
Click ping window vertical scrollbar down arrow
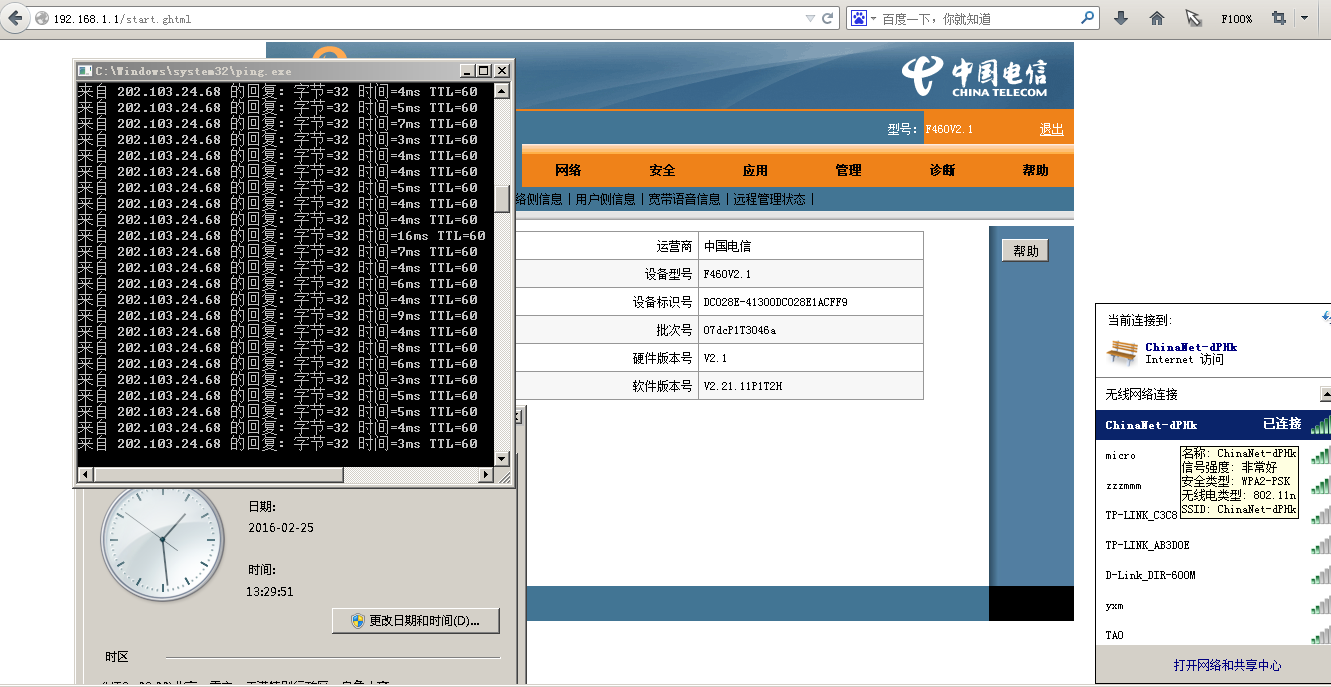pos(502,458)
